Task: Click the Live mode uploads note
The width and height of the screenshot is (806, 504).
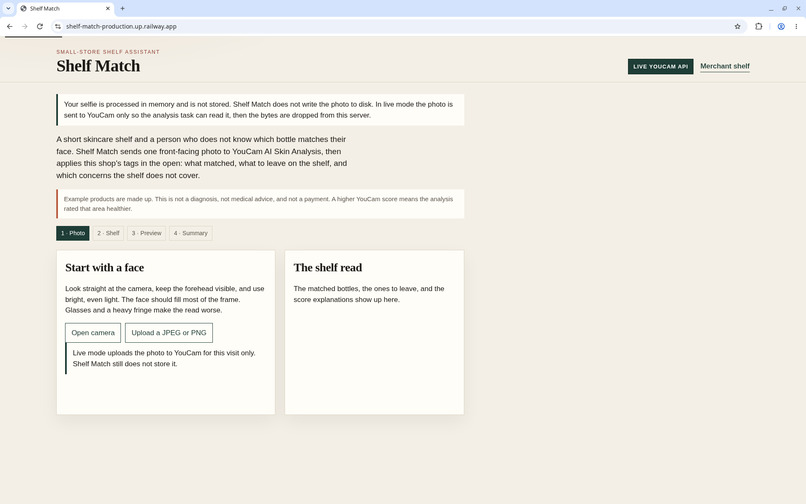Action: [164, 358]
